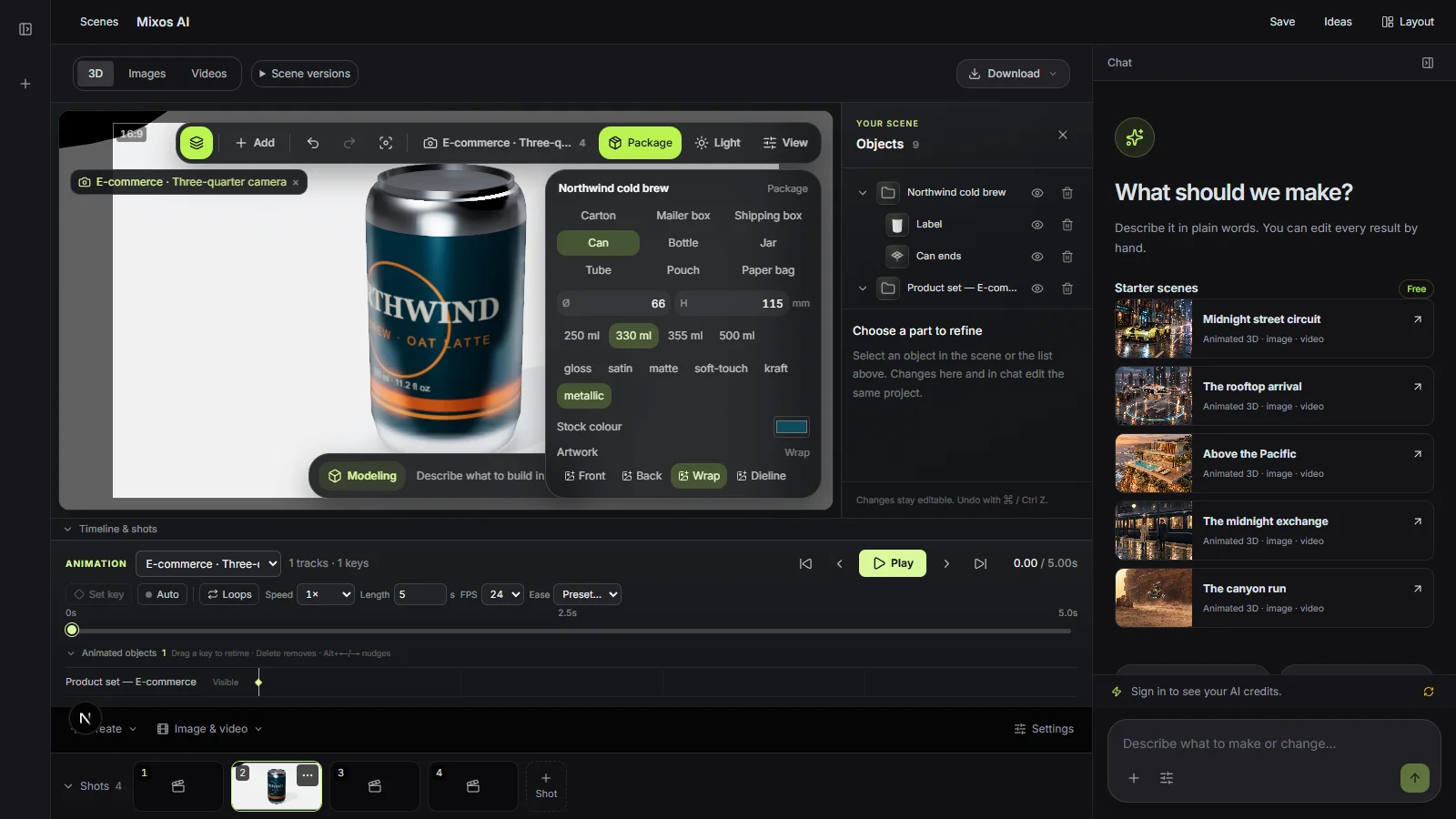
Task: Add attachment with chat plus icon
Action: click(1134, 778)
